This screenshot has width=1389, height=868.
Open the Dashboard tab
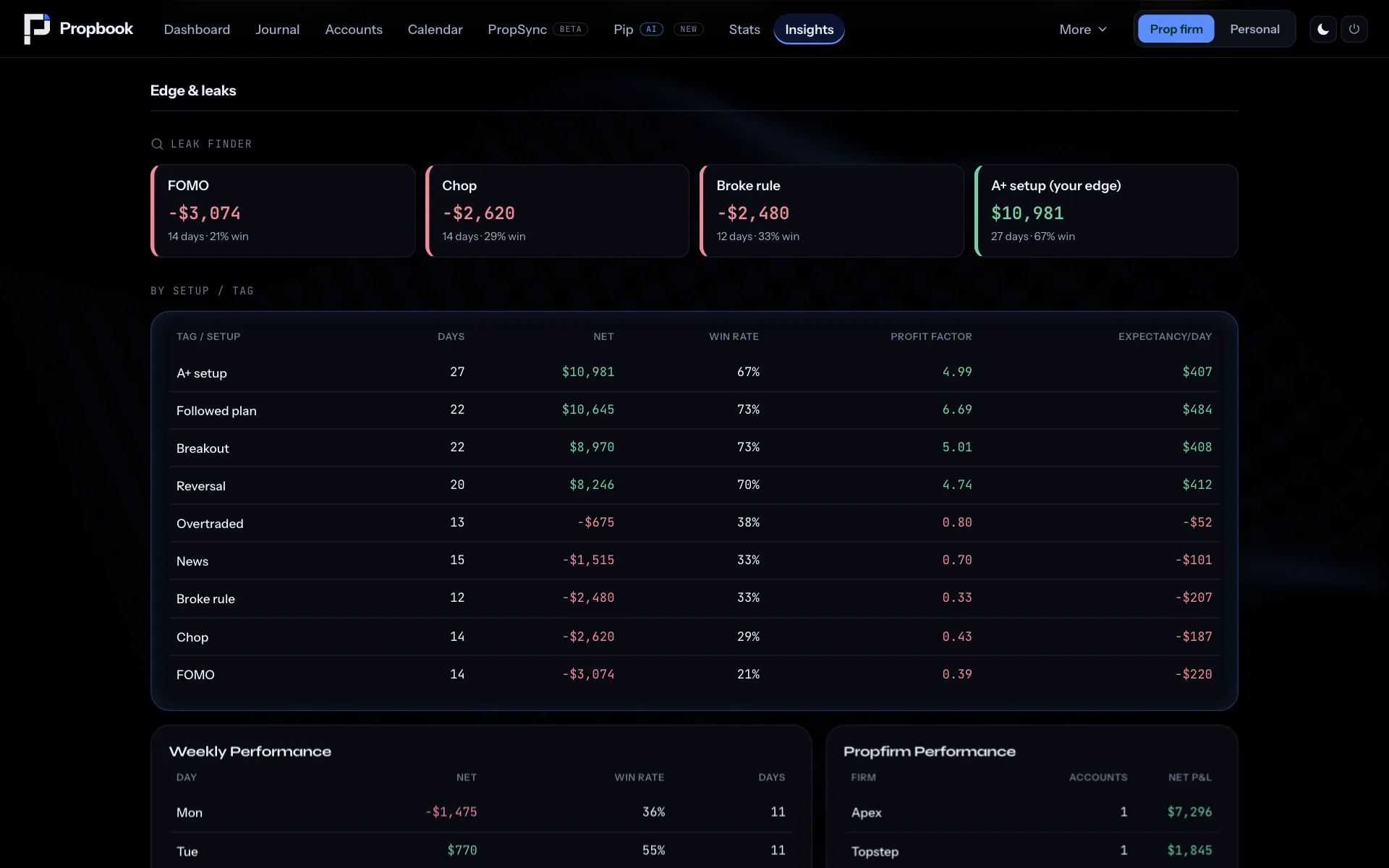click(x=197, y=29)
